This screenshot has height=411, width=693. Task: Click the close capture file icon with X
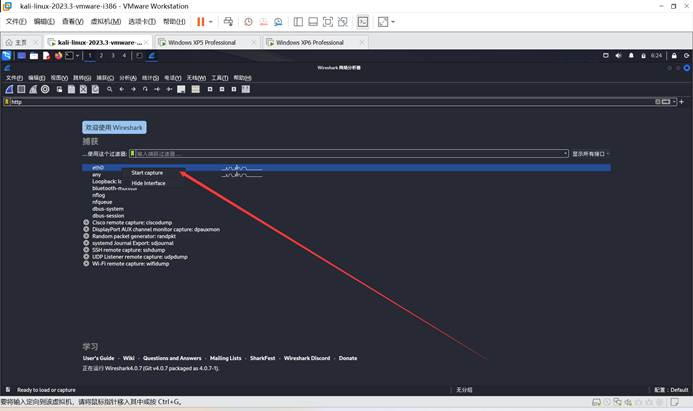click(83, 89)
